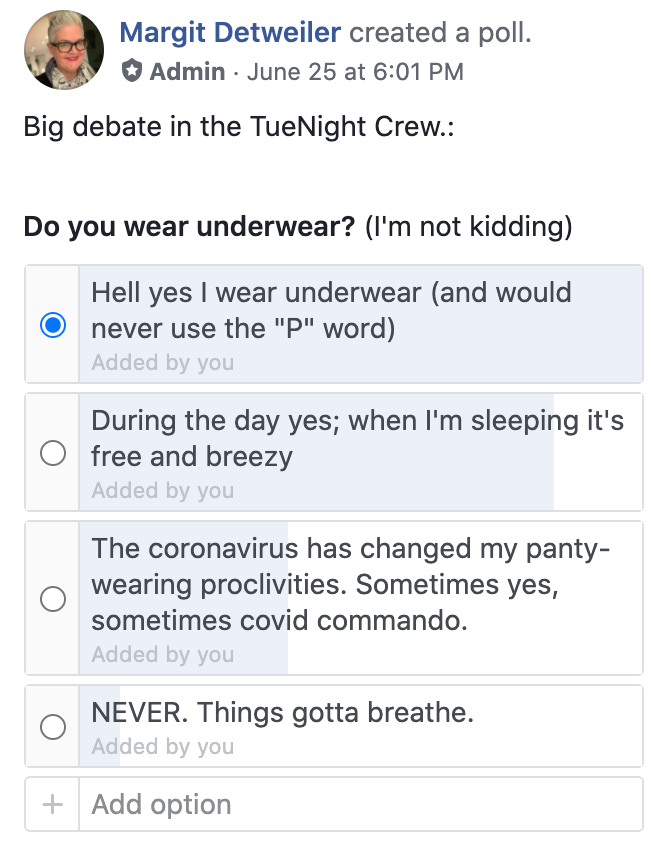This screenshot has width=652, height=854.
Task: Open Margit Detweiler's profile name link
Action: coord(230,33)
